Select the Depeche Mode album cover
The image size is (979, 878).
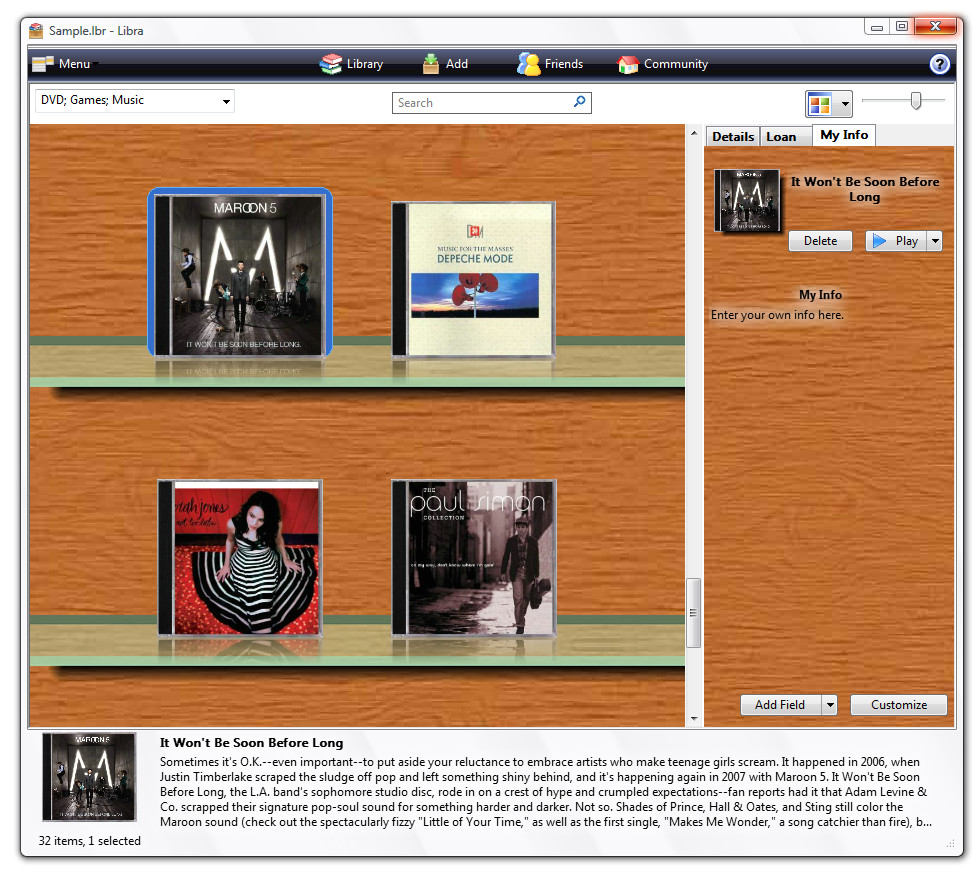(x=473, y=279)
